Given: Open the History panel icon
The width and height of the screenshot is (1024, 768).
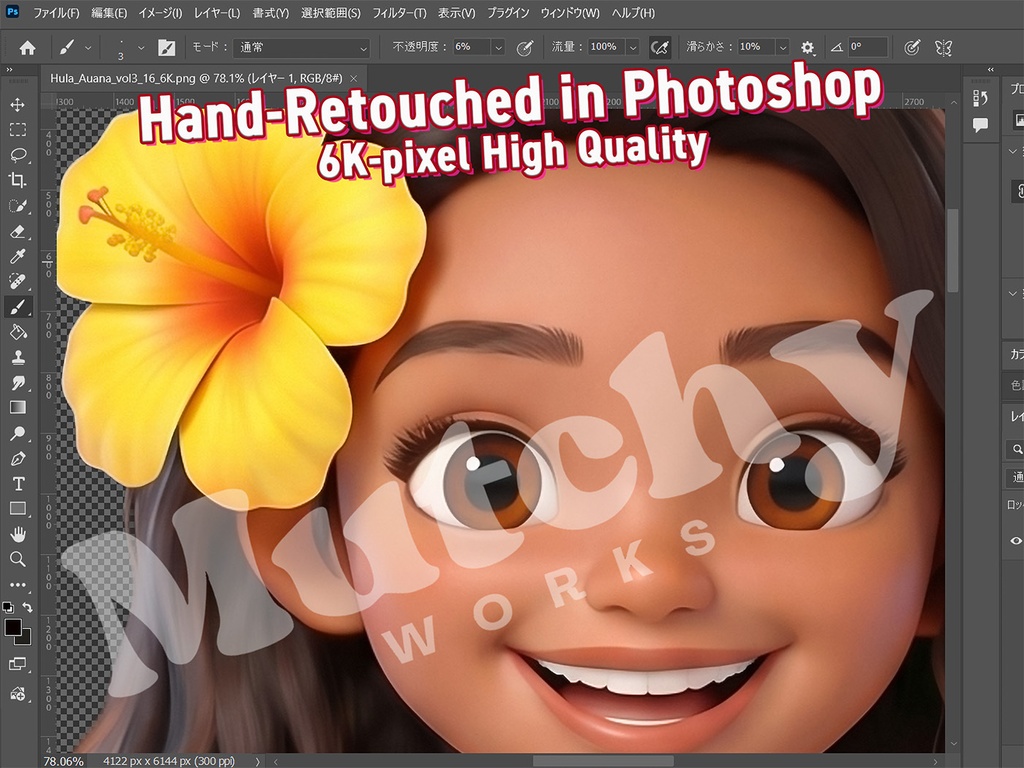Looking at the screenshot, I should click(980, 99).
